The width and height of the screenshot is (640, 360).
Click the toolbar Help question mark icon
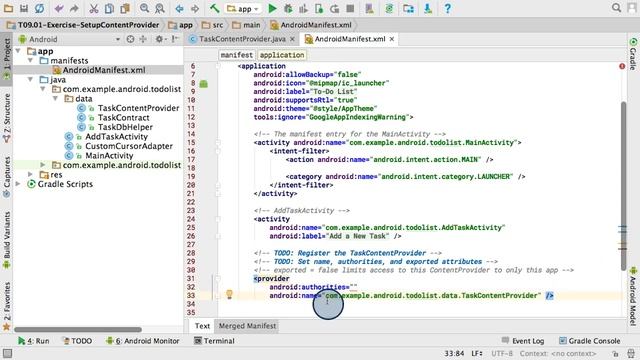pyautogui.click(x=447, y=8)
